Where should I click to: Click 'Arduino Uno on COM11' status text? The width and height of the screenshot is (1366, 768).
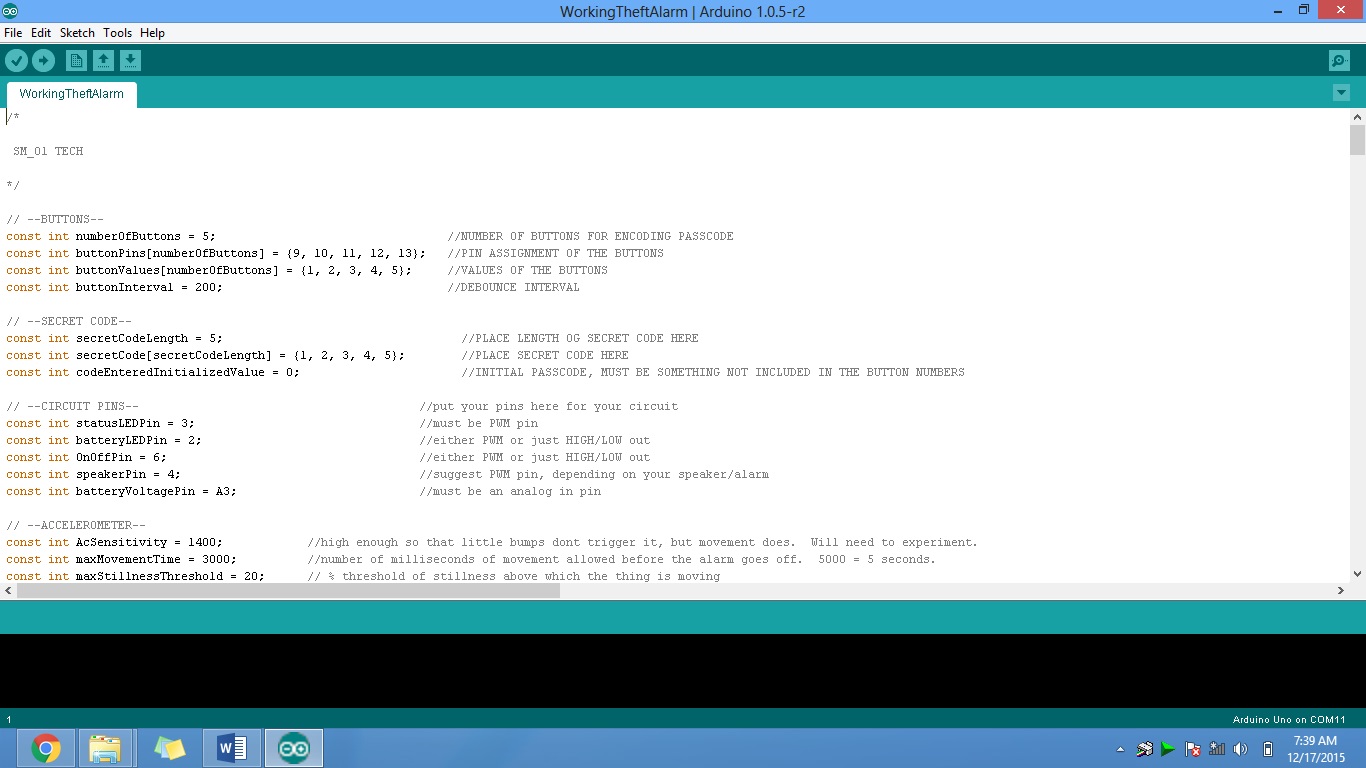click(x=1289, y=720)
